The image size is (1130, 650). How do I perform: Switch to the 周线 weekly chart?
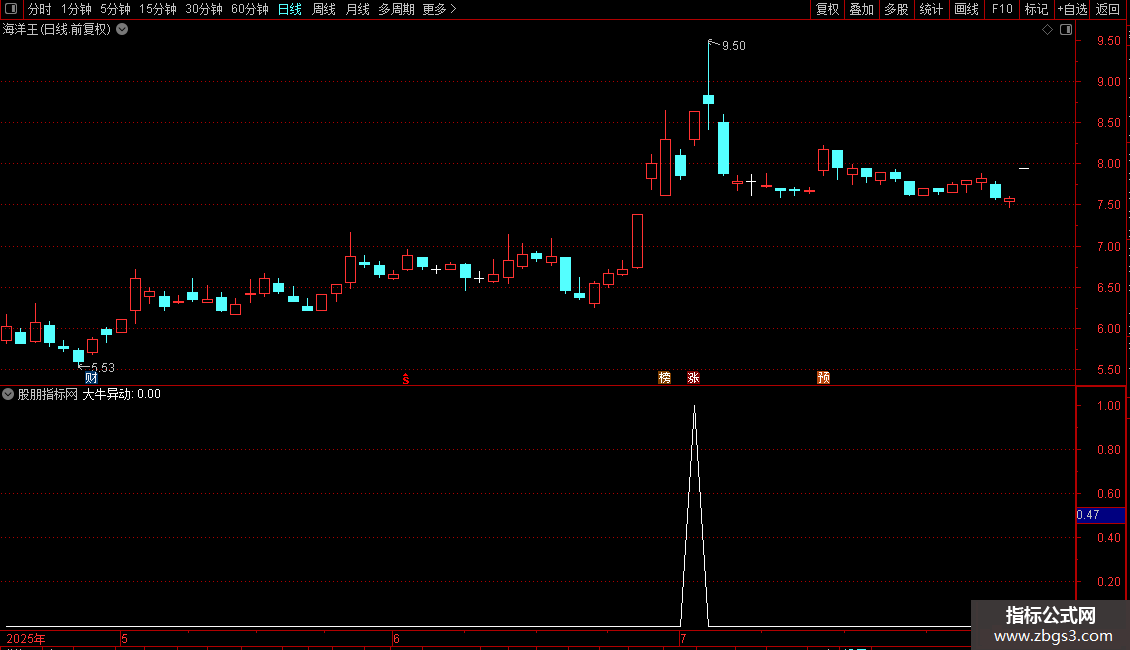pos(324,9)
